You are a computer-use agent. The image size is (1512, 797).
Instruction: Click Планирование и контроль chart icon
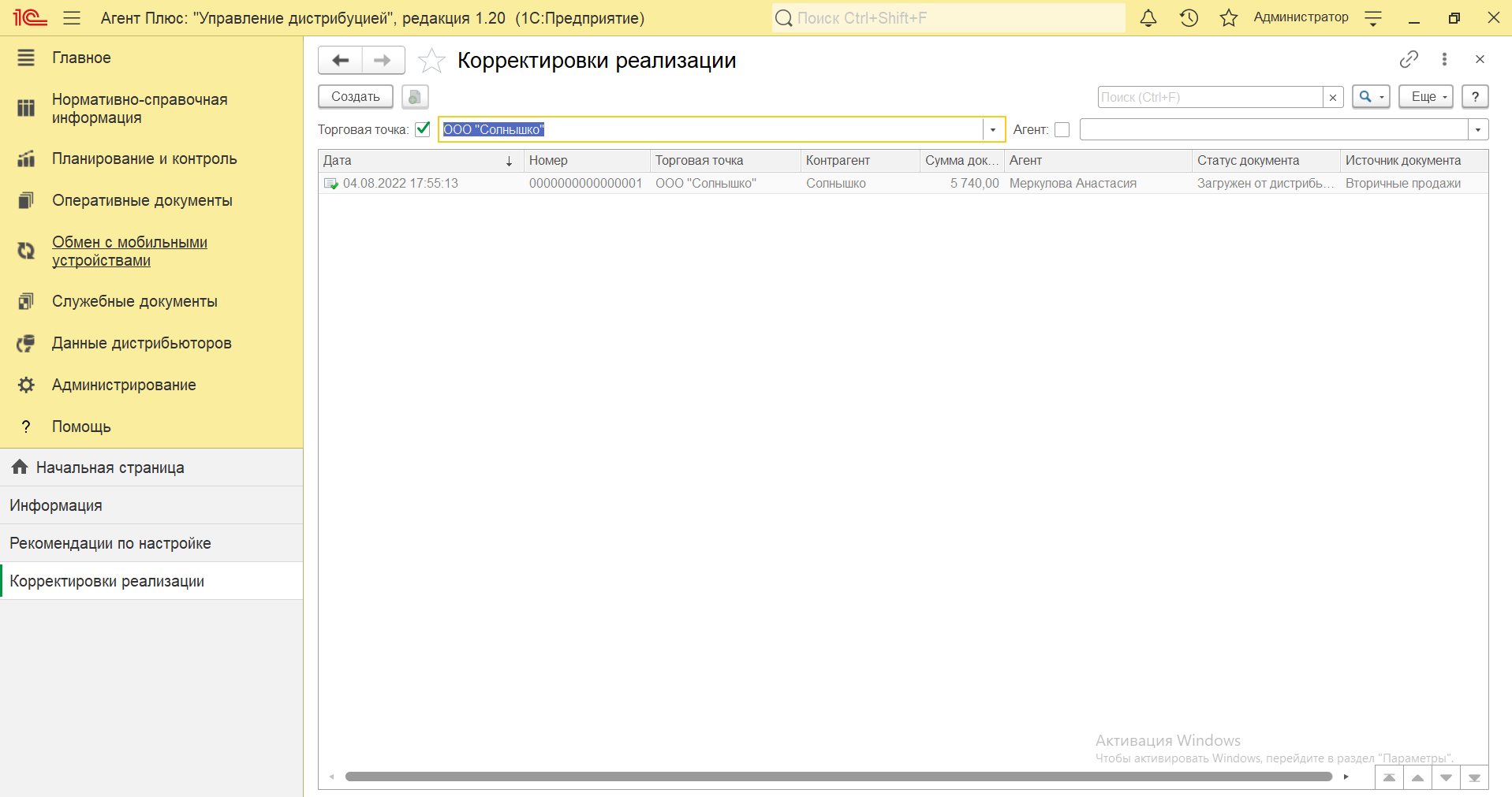click(x=26, y=158)
